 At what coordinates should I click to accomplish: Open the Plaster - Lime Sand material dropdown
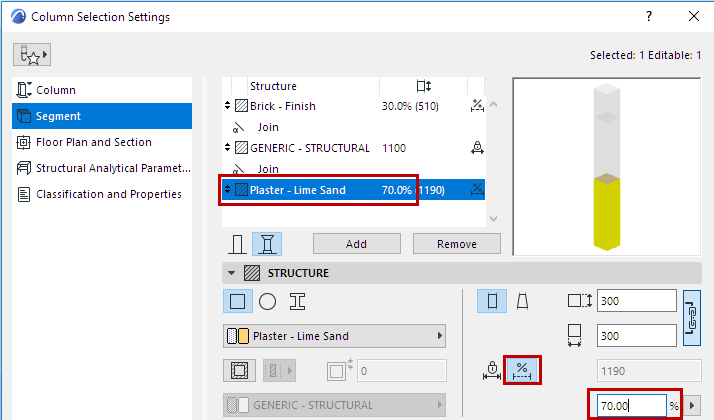(334, 336)
